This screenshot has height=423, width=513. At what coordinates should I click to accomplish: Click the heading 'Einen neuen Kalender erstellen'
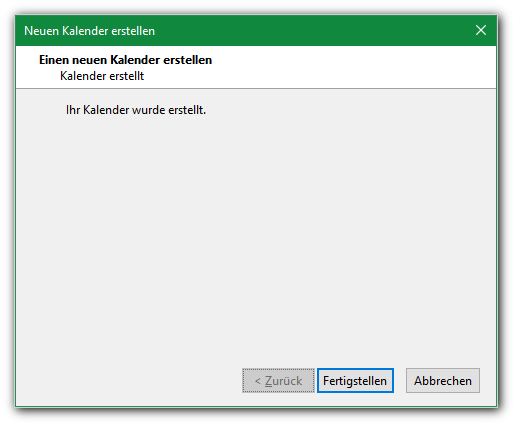click(x=125, y=60)
